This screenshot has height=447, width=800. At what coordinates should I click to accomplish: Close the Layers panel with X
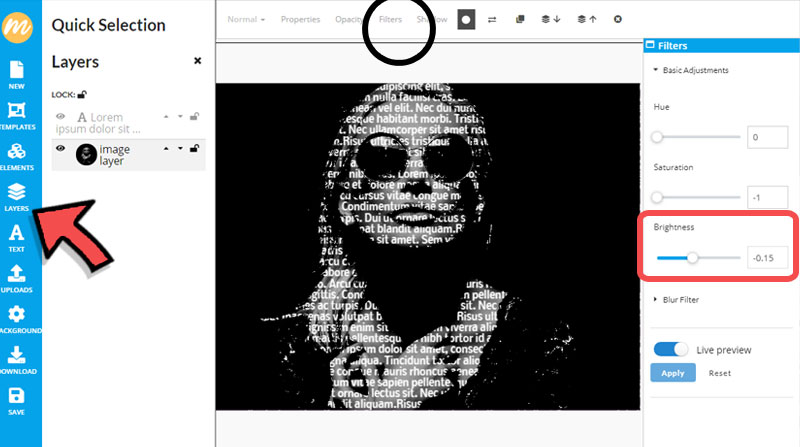coord(197,61)
